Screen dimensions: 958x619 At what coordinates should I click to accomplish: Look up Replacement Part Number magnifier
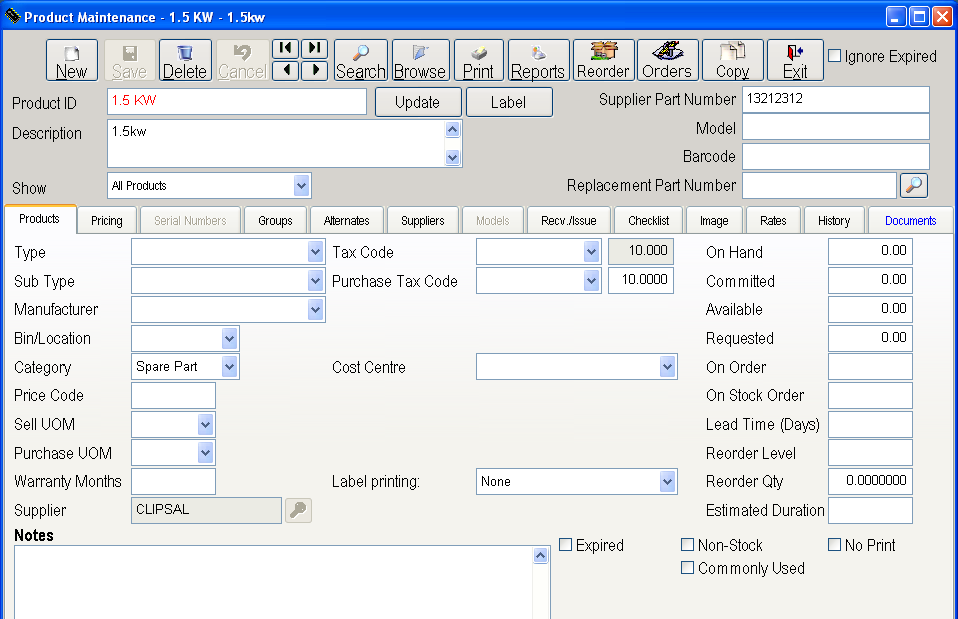[914, 185]
